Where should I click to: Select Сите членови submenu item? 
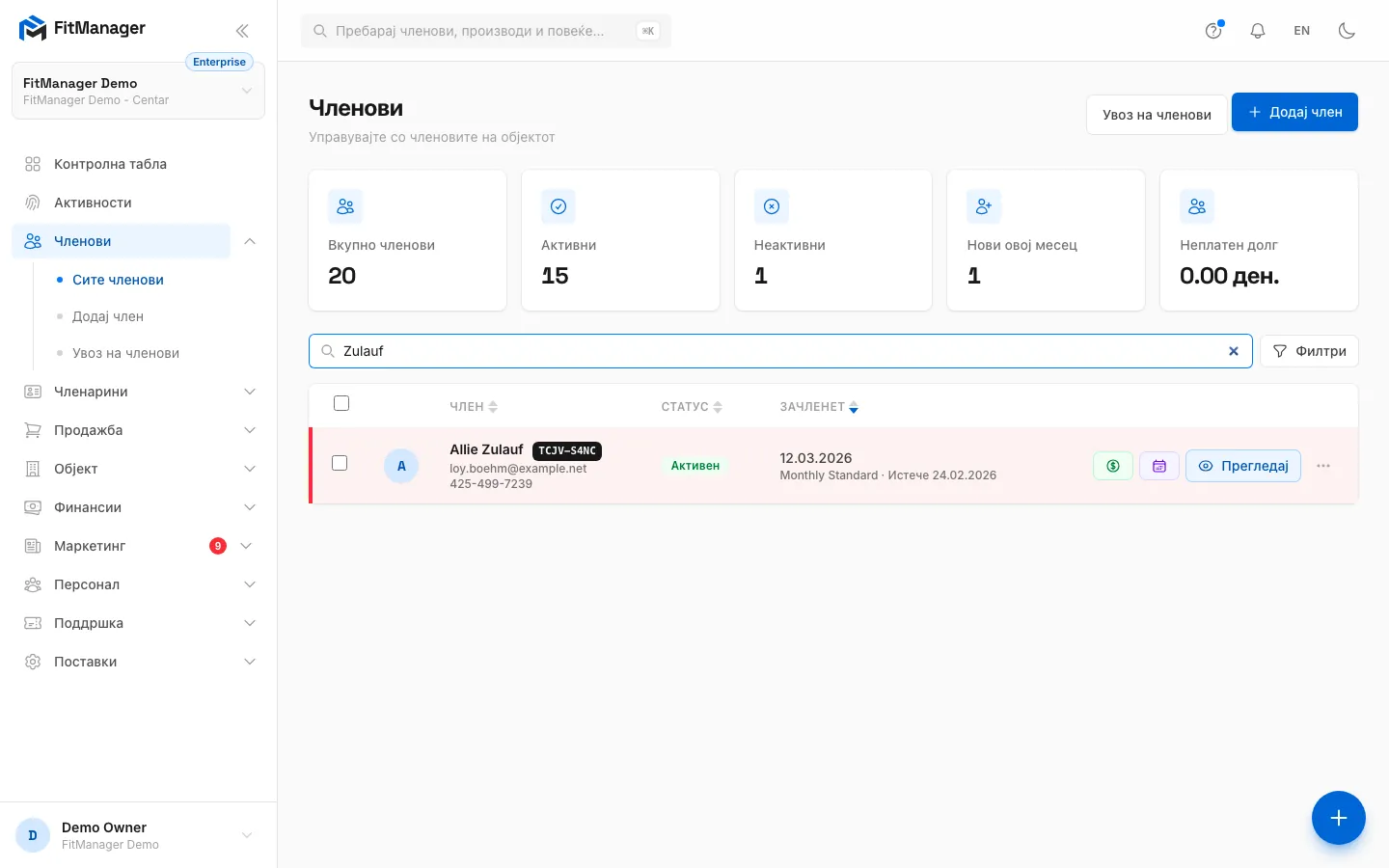118,280
